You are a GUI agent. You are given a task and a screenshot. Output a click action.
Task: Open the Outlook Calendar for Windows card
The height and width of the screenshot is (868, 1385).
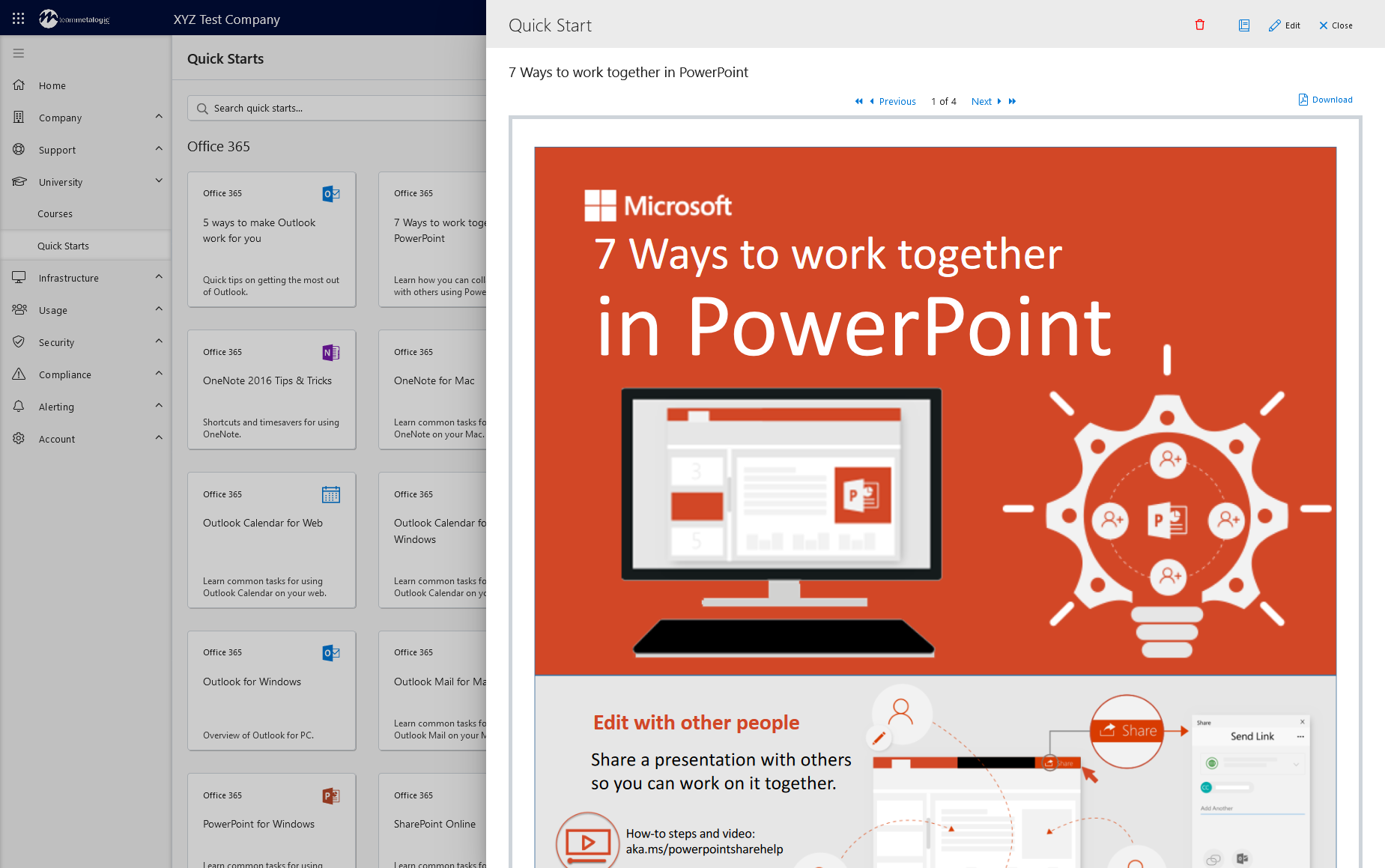coord(433,540)
